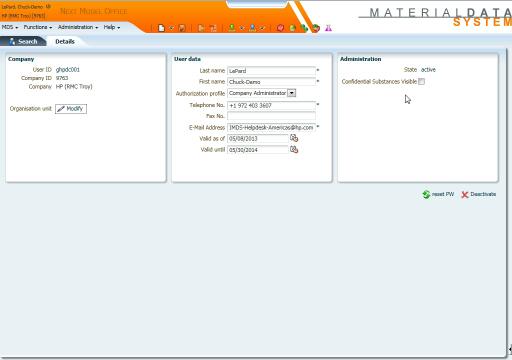Click the purple flask toolbar icon

pyautogui.click(x=328, y=28)
